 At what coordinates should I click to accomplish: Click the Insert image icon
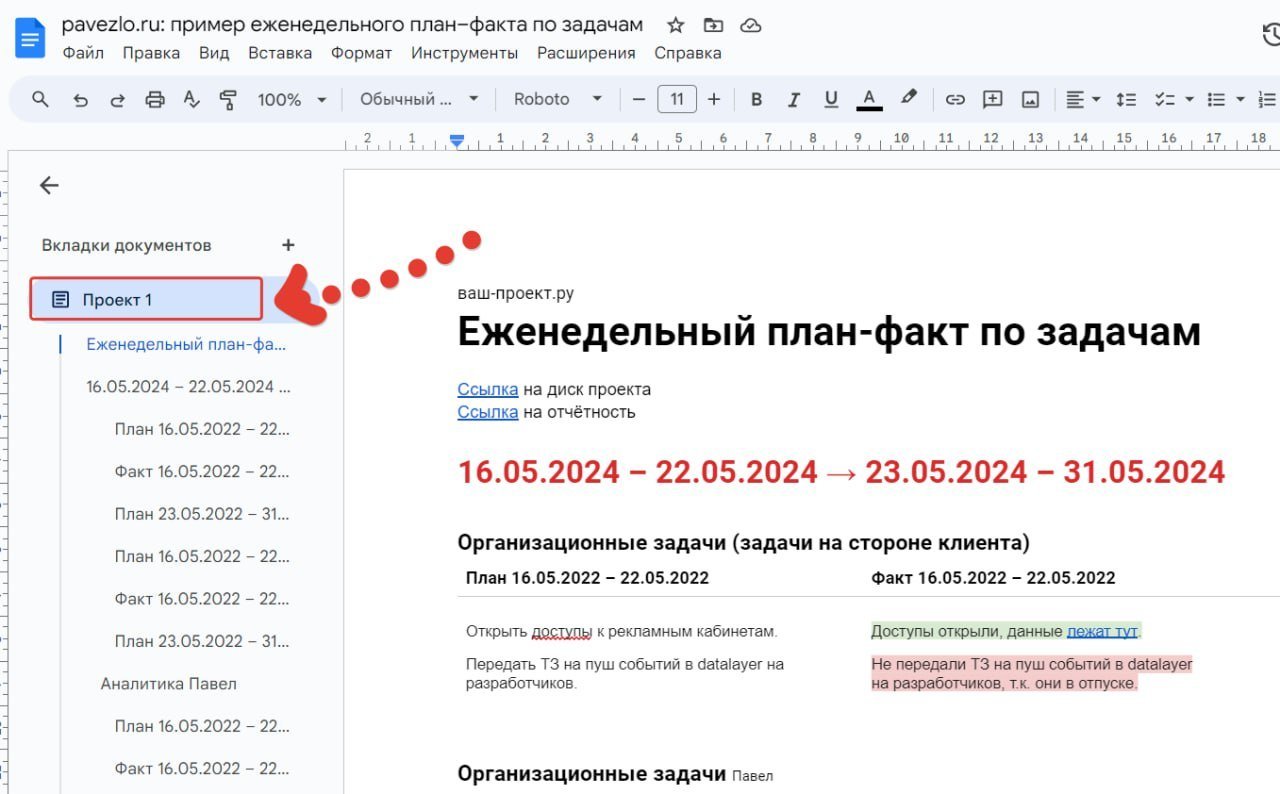1030,99
